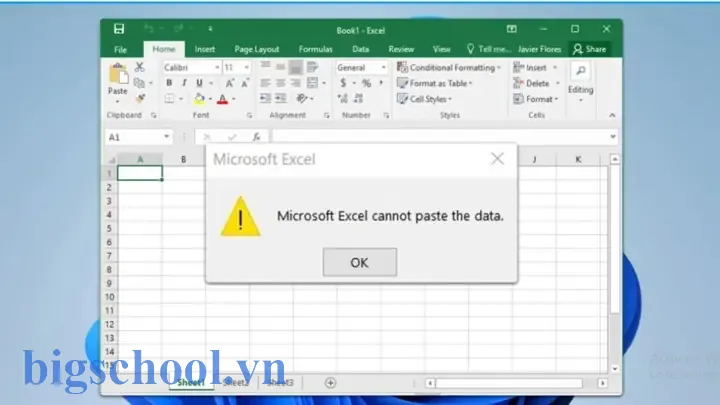The width and height of the screenshot is (720, 405).
Task: Click the Orientation text rotation icon
Action: click(302, 98)
